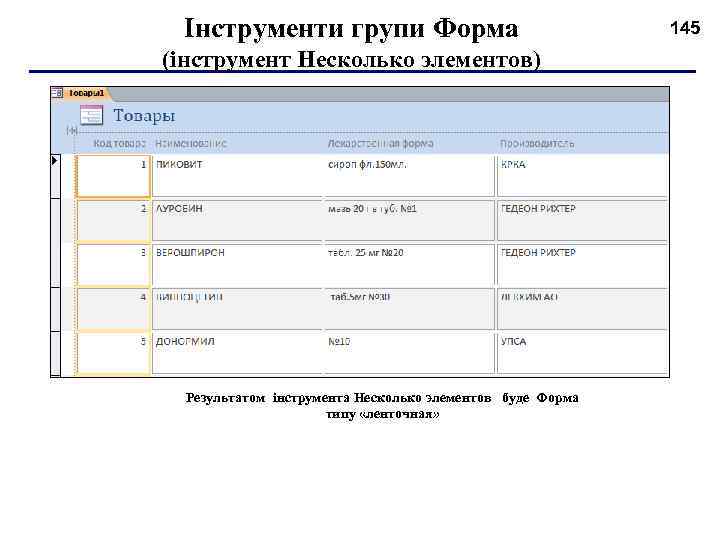
Task: Click the Код товара field with value 1
Action: [x=113, y=176]
